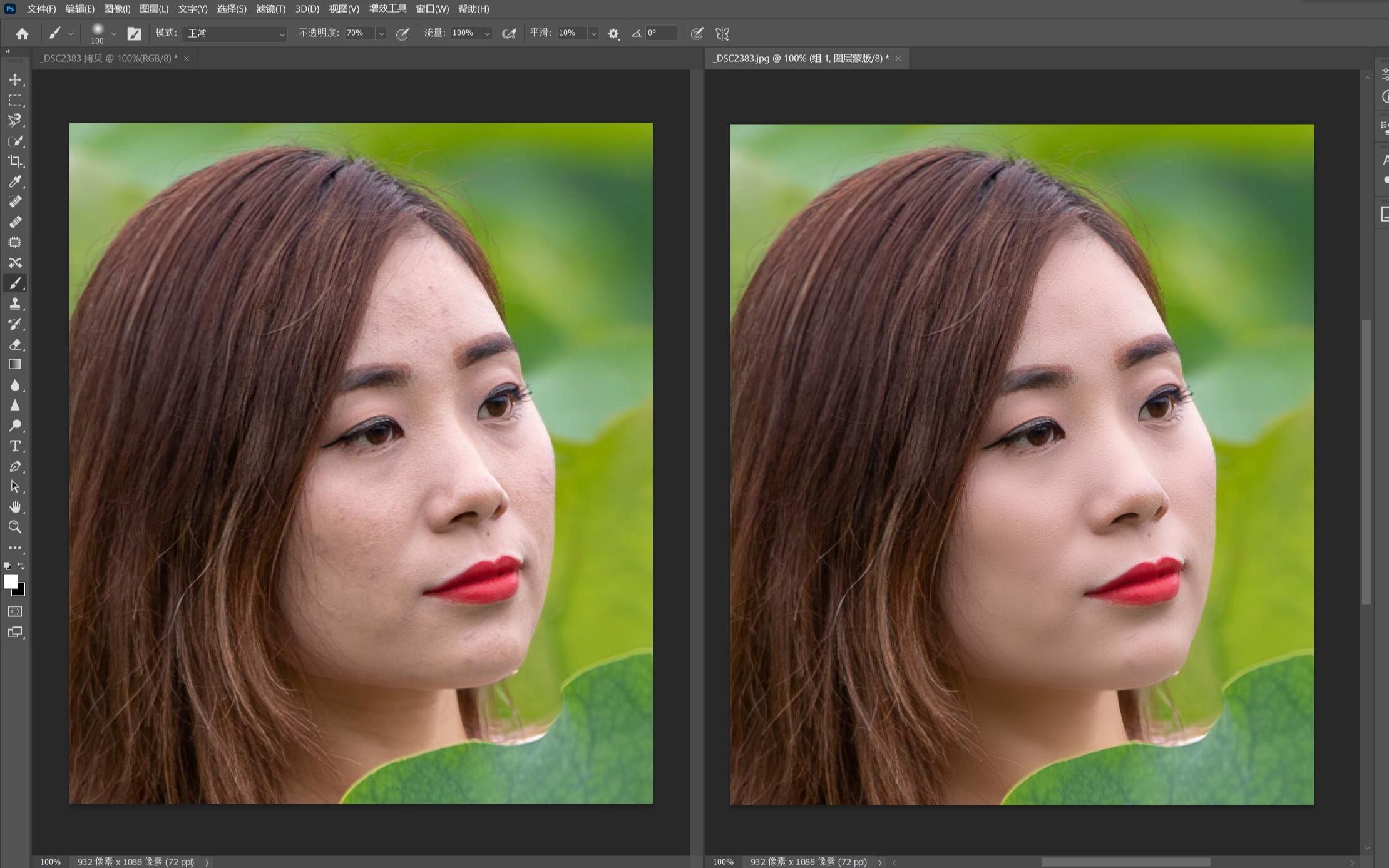Toggle pressure for opacity button
The height and width of the screenshot is (868, 1389).
(402, 34)
